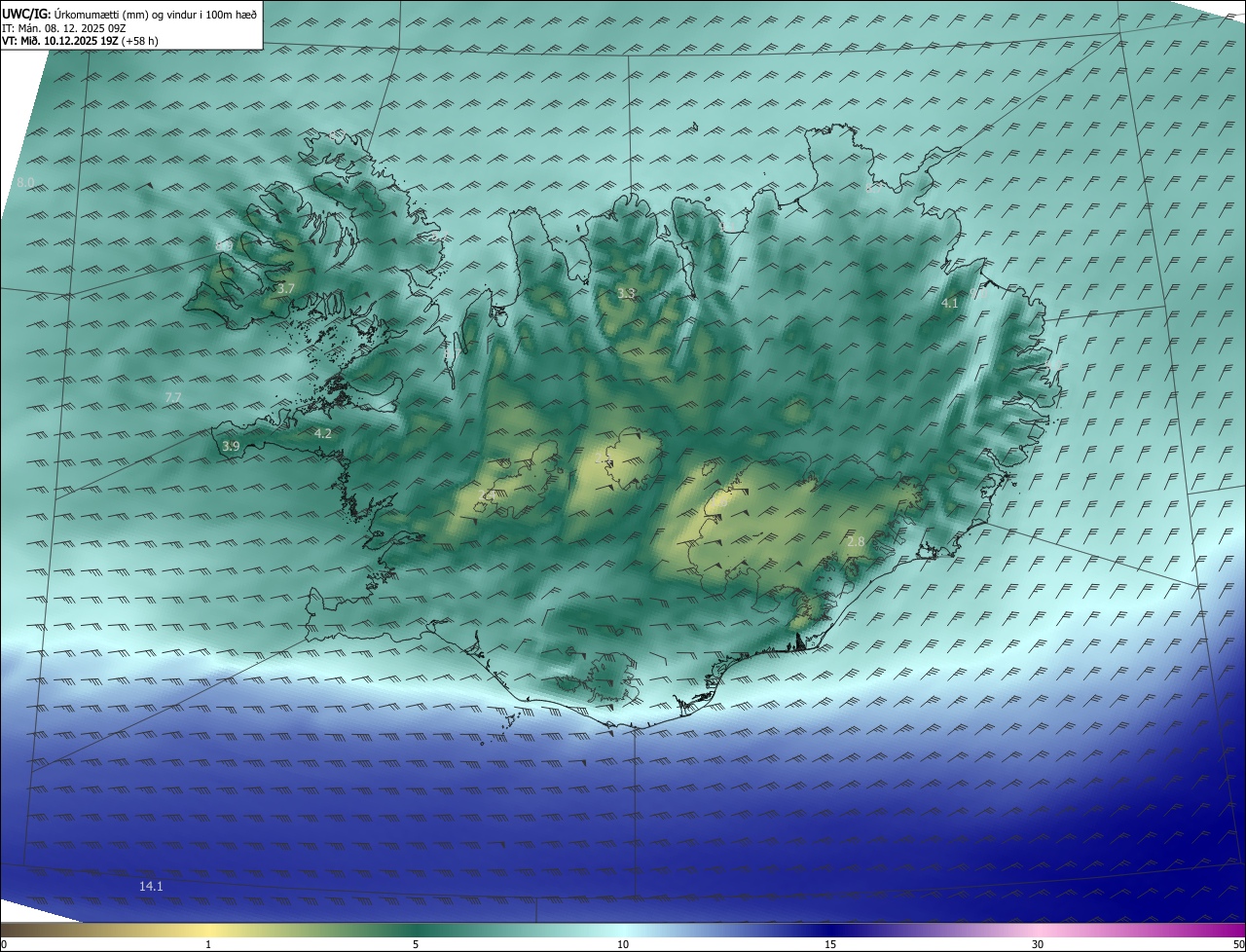The height and width of the screenshot is (952, 1246).
Task: Click the '50' tick on the color scale
Action: (1238, 944)
